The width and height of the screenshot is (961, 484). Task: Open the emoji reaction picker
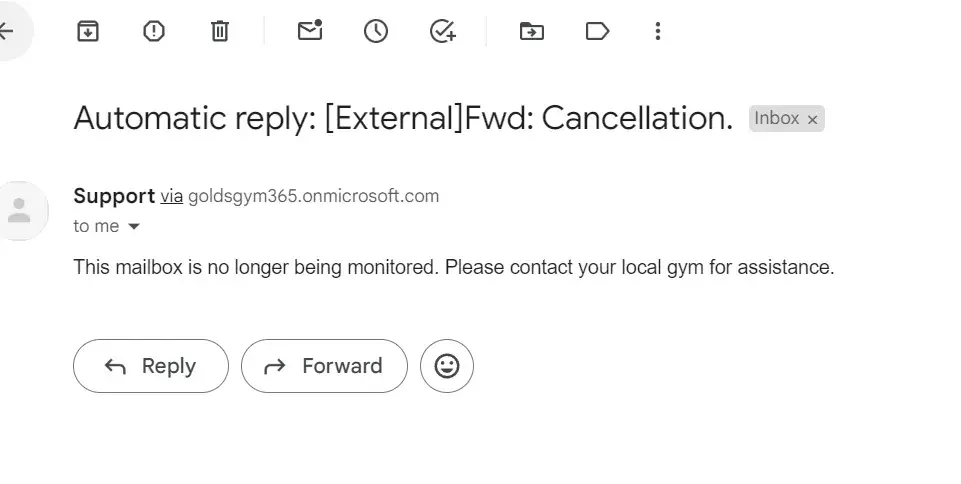coord(447,366)
